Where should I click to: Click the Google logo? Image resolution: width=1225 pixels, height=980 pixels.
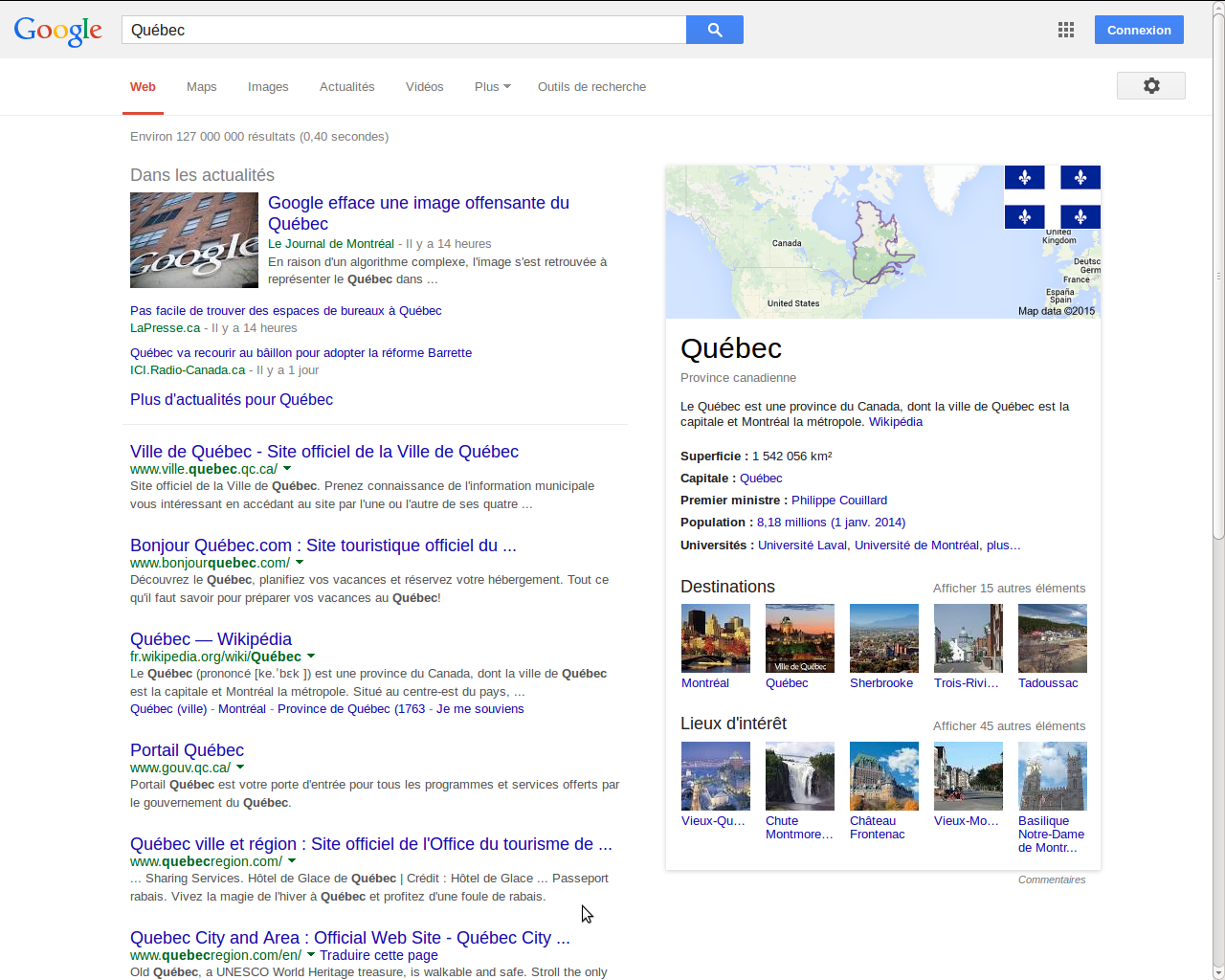click(x=57, y=31)
